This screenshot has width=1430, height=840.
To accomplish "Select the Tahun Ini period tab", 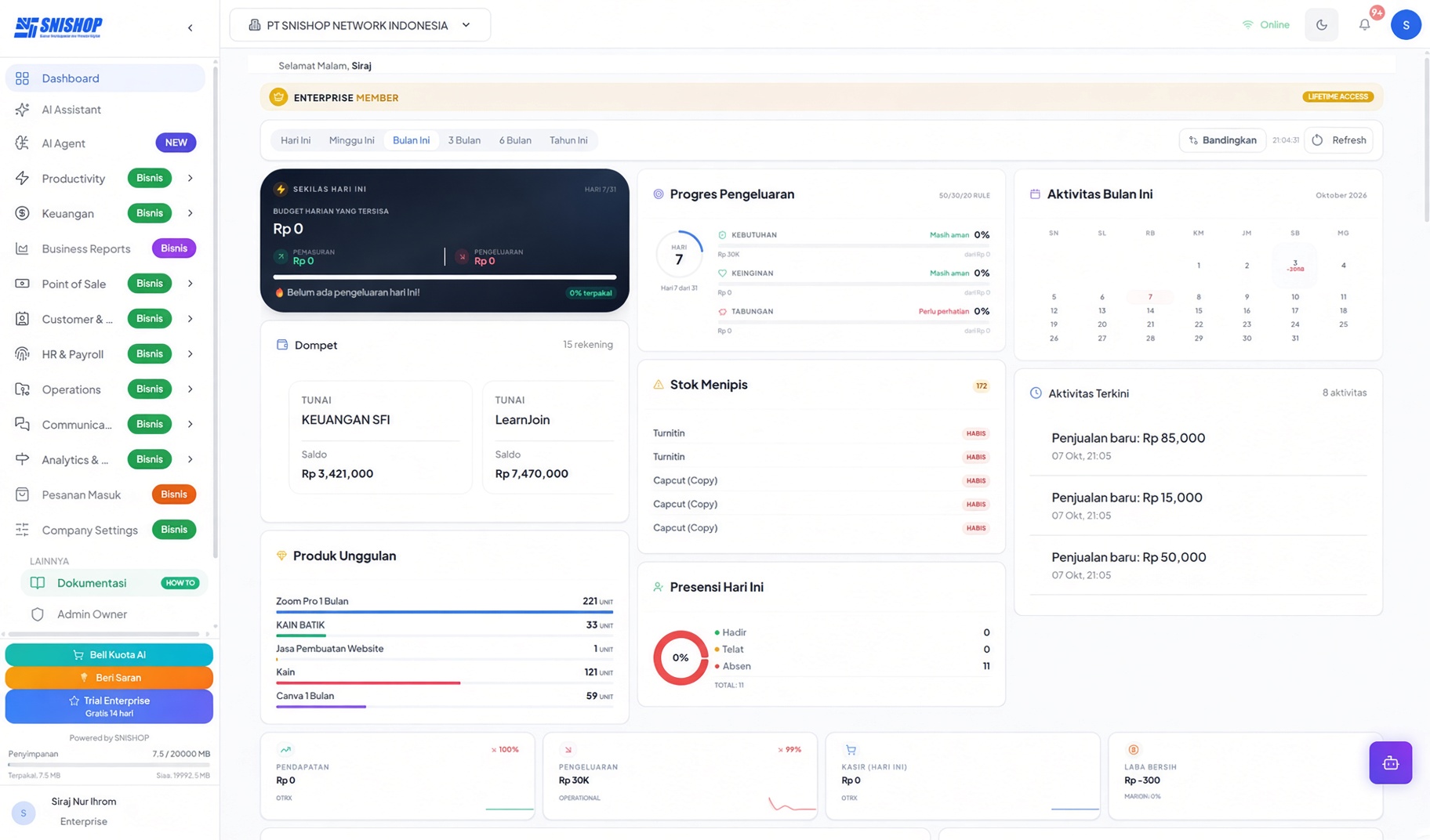I will coord(568,140).
